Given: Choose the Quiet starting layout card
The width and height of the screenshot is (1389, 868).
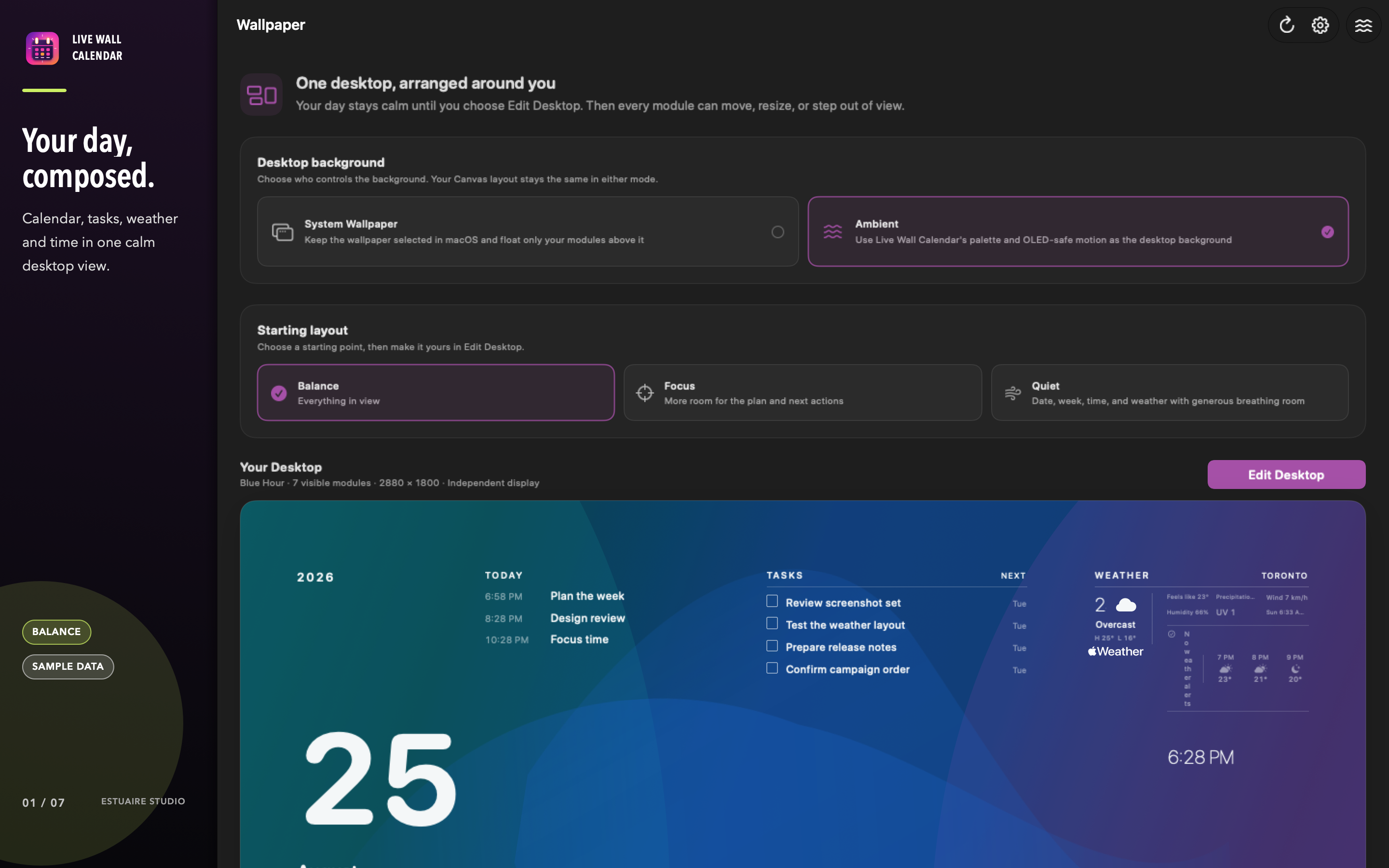Looking at the screenshot, I should pyautogui.click(x=1169, y=393).
